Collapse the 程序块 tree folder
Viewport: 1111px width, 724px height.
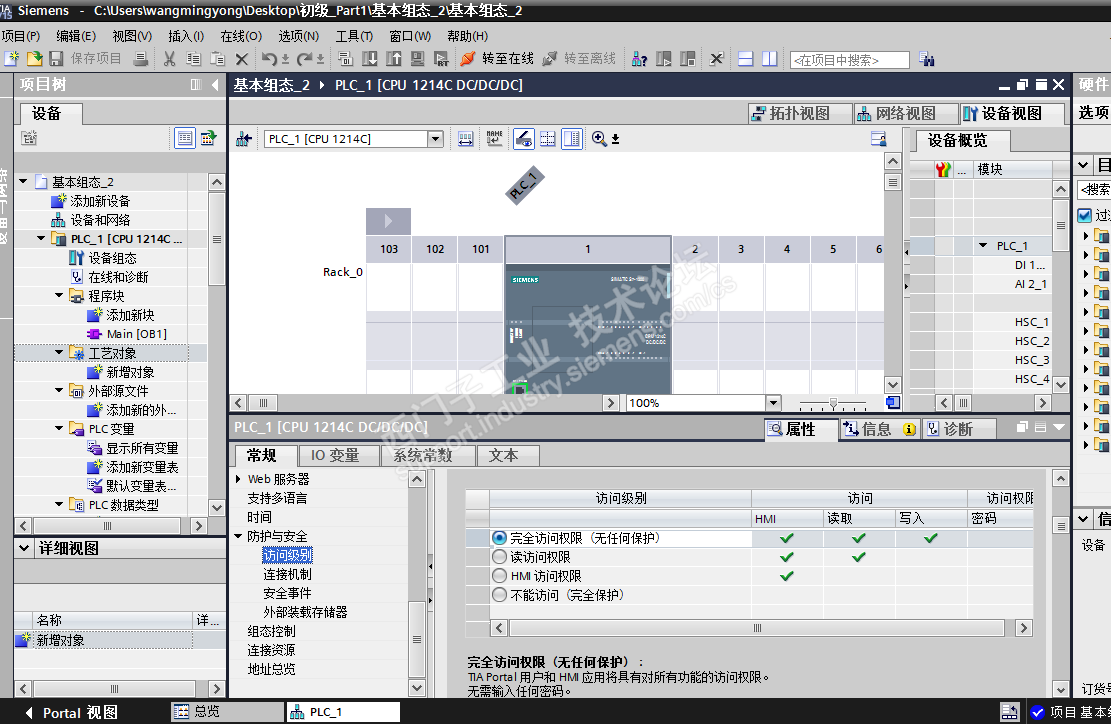59,295
